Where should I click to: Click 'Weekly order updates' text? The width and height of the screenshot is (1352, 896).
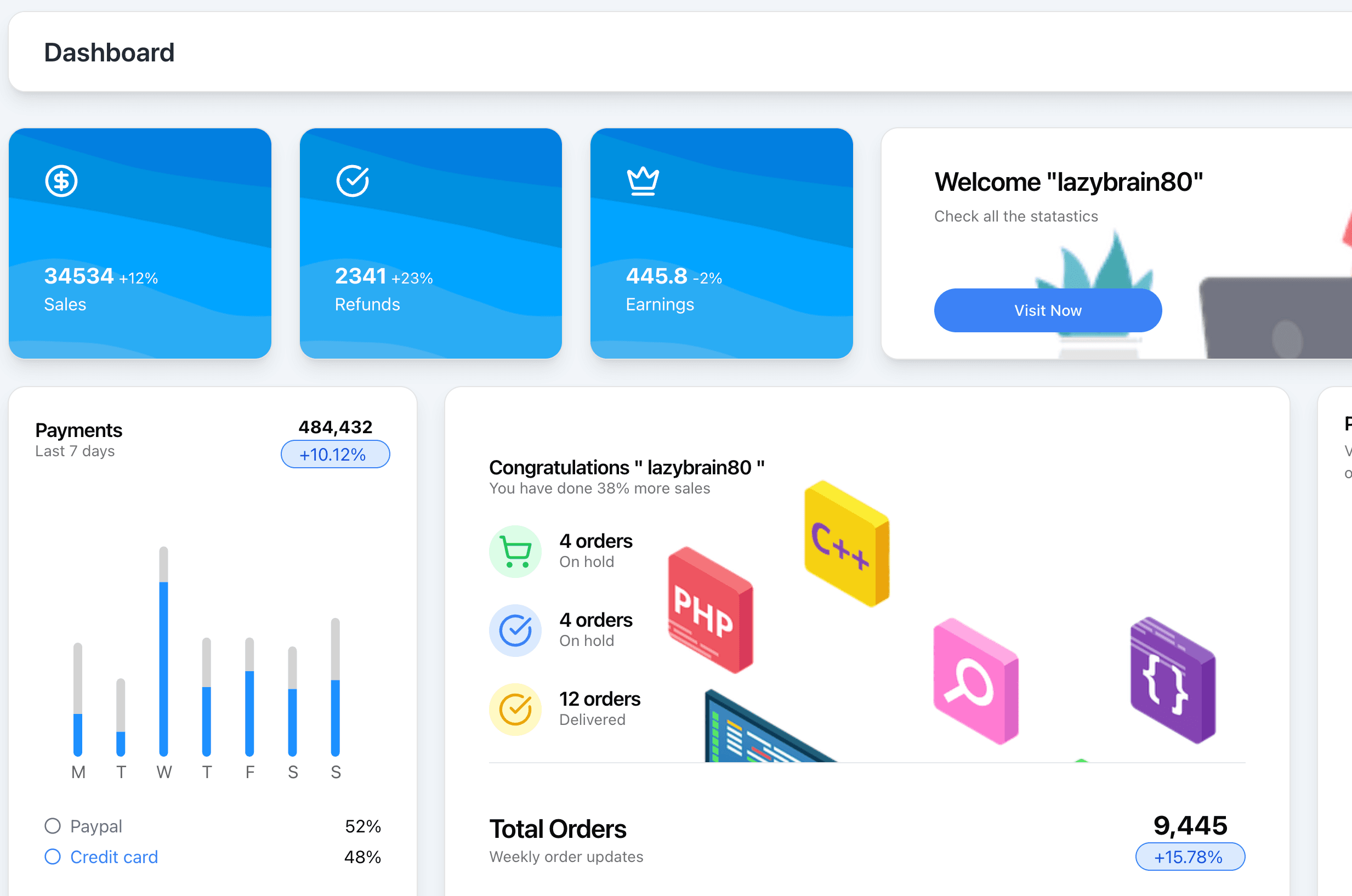click(x=566, y=857)
